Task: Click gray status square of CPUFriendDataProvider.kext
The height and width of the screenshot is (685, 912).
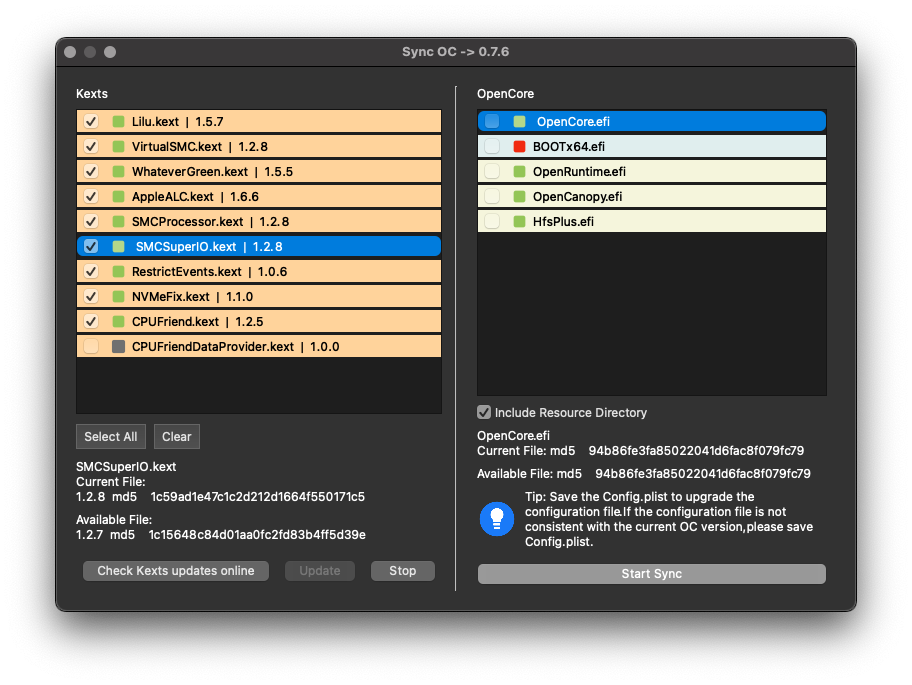Action: [119, 347]
